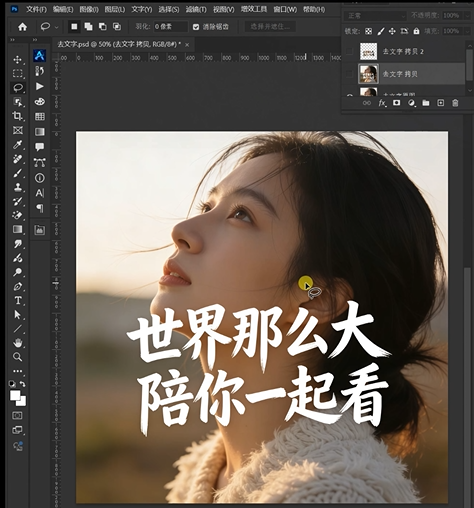Select the Move tool
The width and height of the screenshot is (474, 508).
(17, 60)
